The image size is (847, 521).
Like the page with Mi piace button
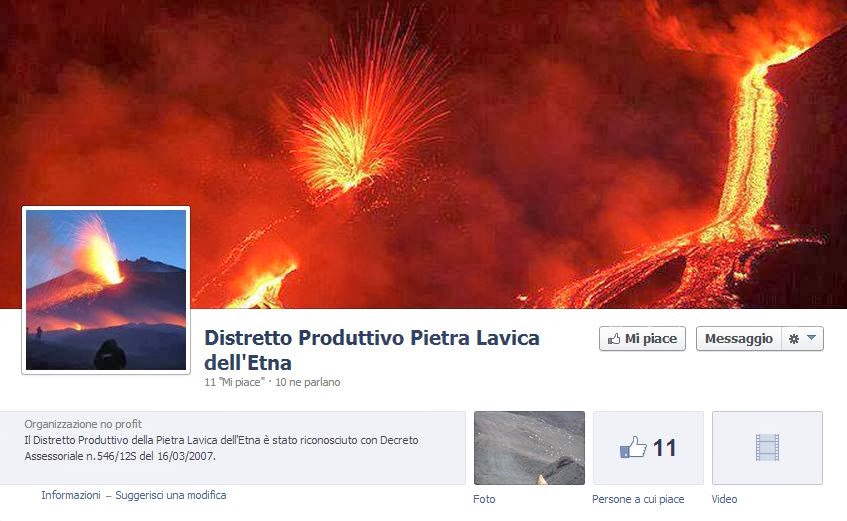tap(642, 339)
